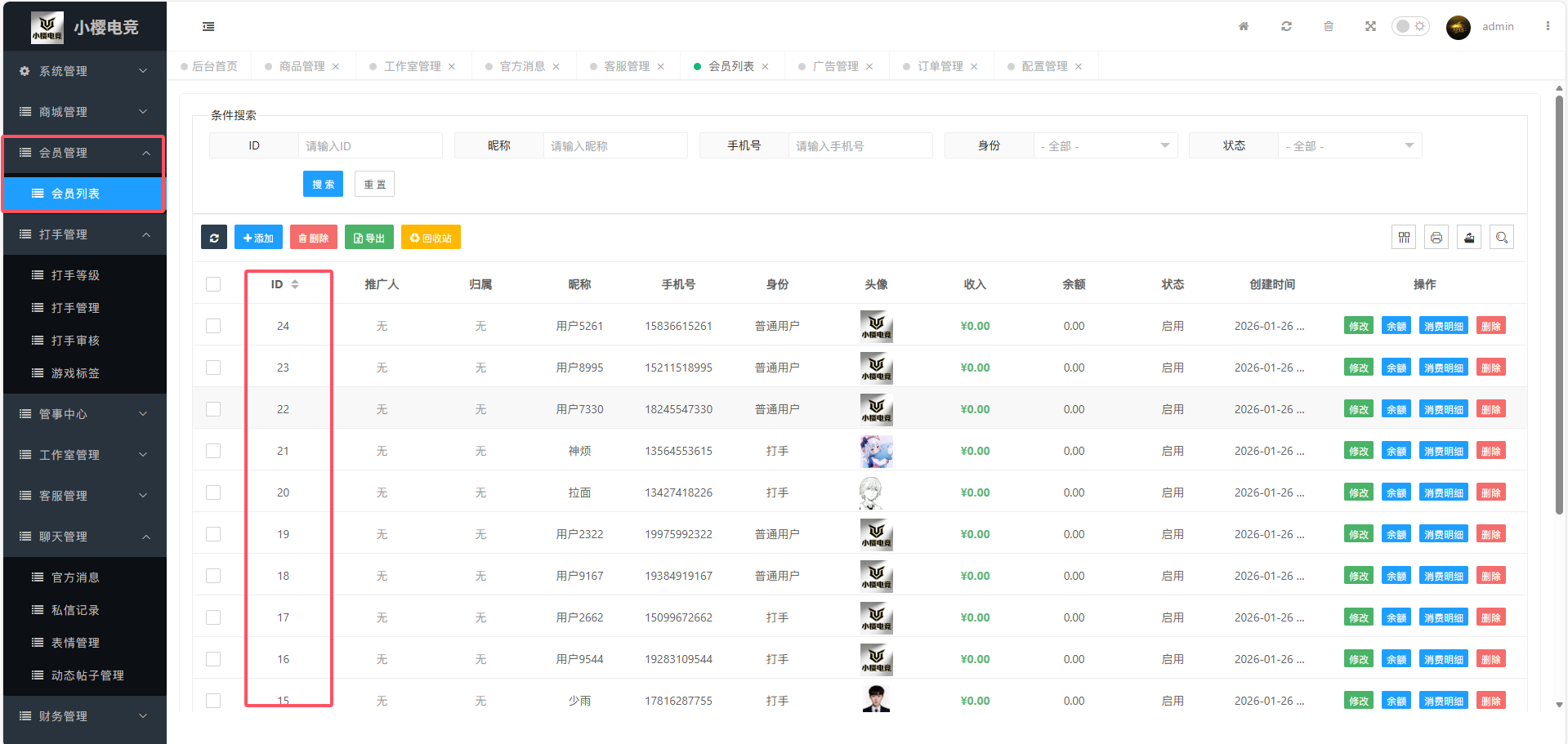Click the 添加 button to add member

click(x=258, y=238)
